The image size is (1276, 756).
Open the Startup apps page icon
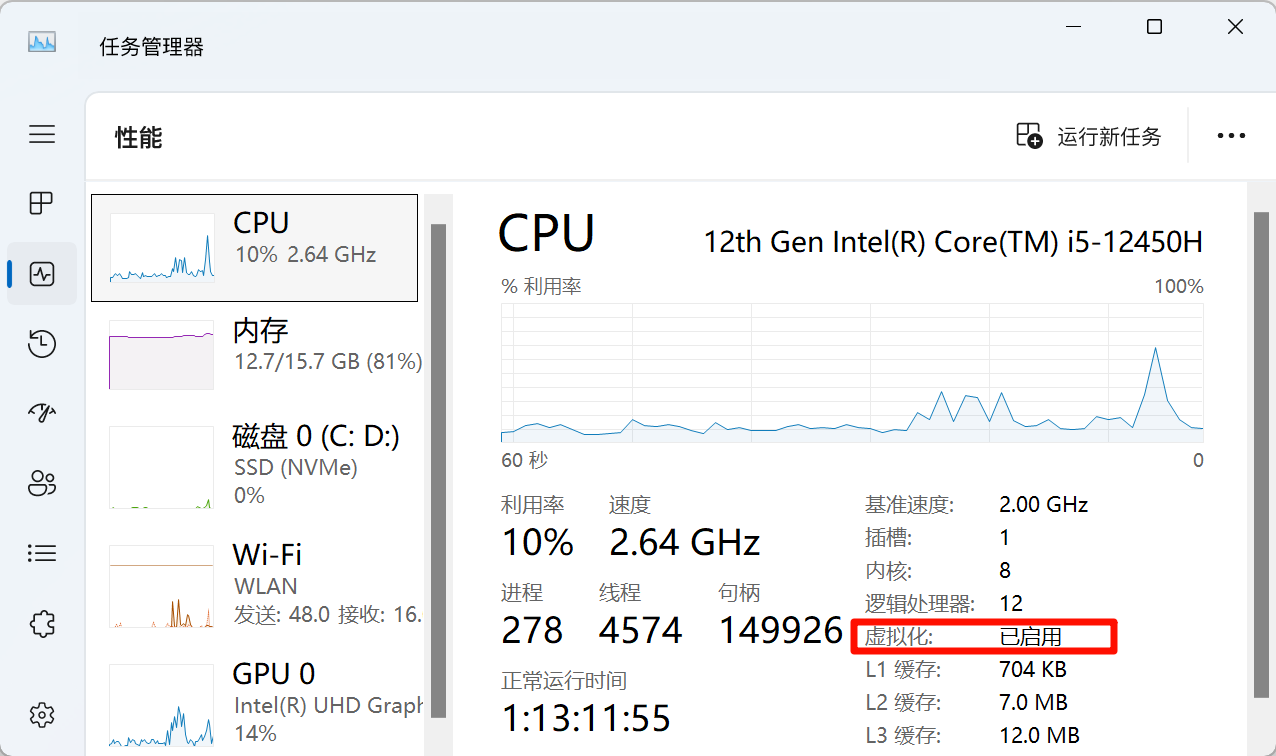[42, 413]
